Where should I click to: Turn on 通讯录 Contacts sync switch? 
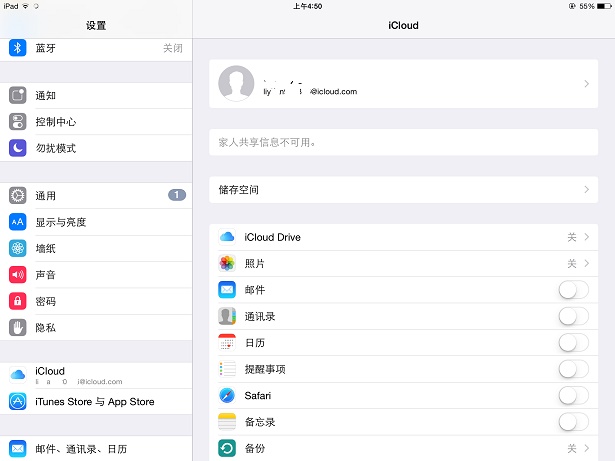click(x=573, y=316)
